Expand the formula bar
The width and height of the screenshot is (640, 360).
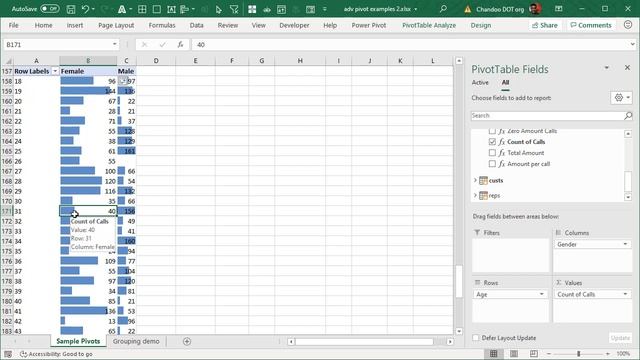632,44
